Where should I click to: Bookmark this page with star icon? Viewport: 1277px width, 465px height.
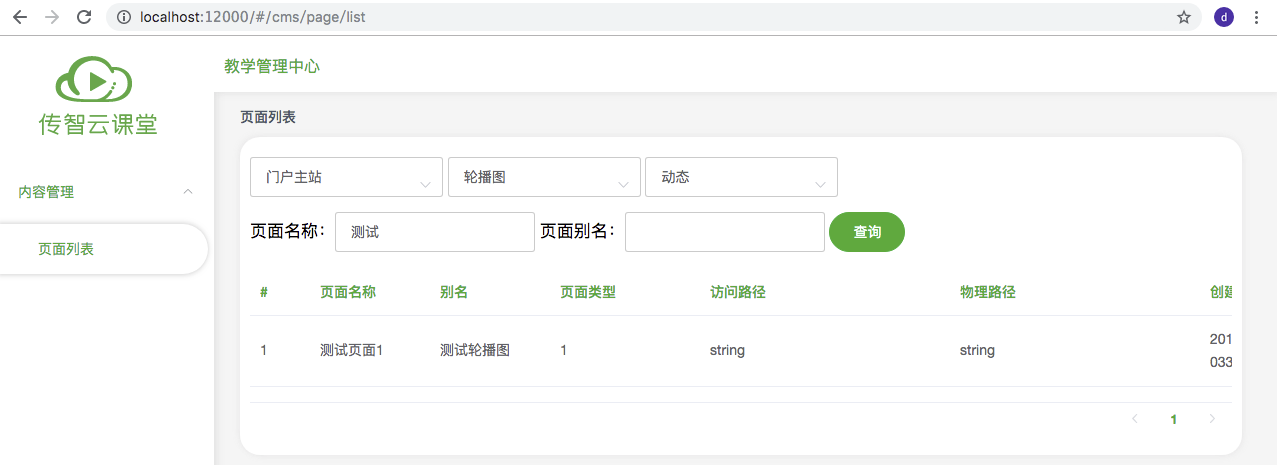coord(1184,17)
